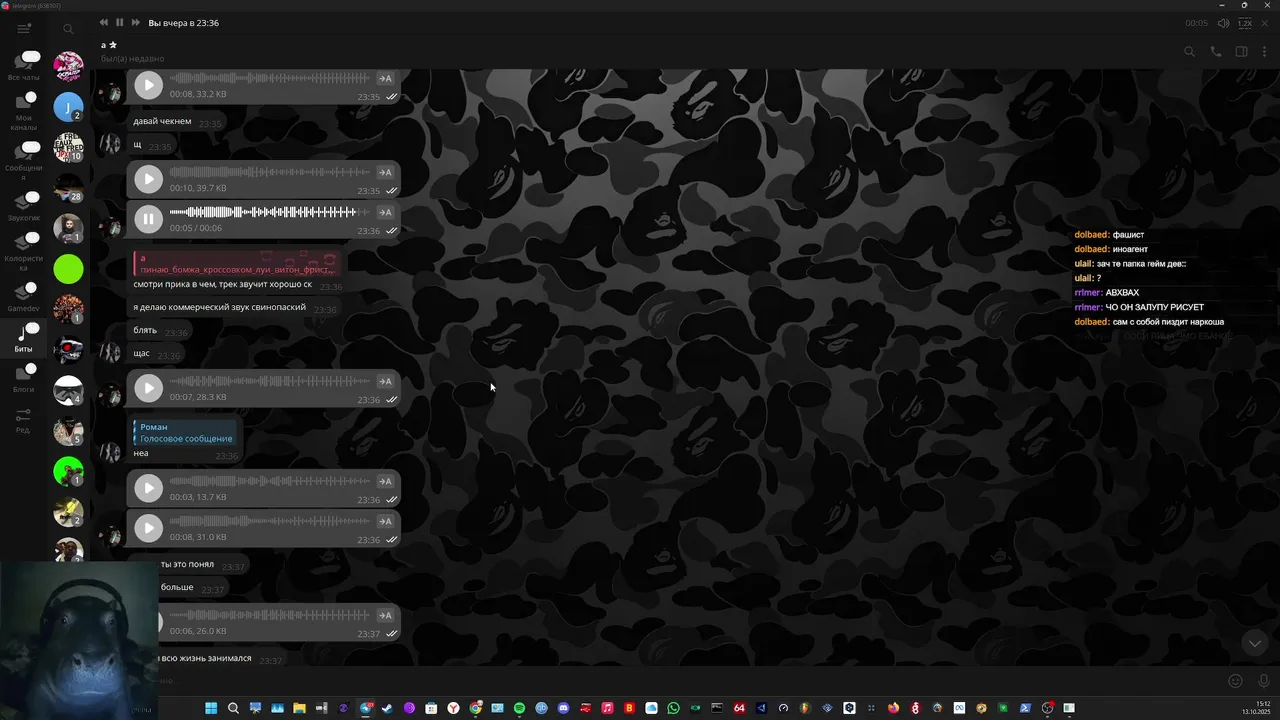1280x720 pixels.
Task: Play the 00:10, 39.7 KB voice message
Action: (x=148, y=179)
